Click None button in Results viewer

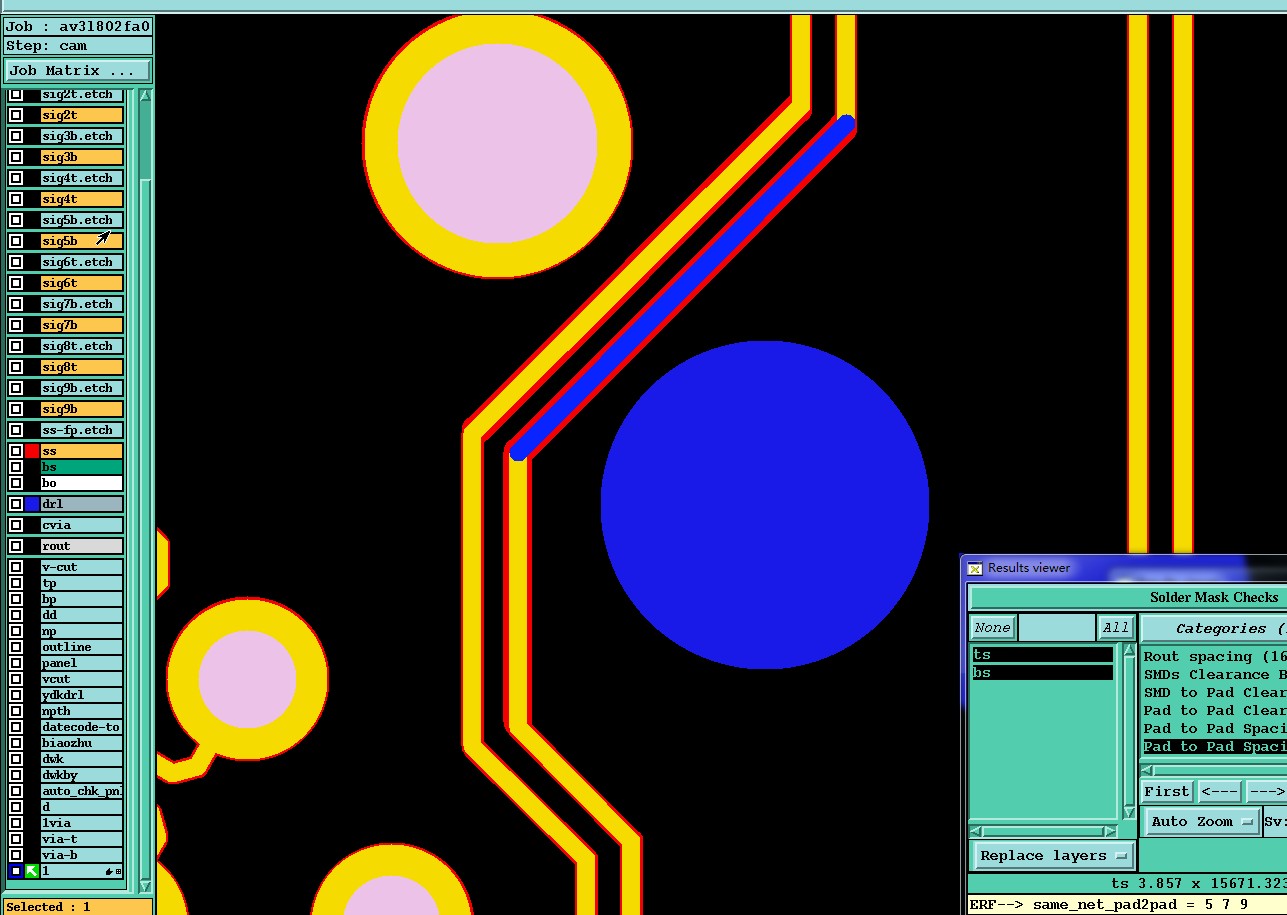[x=992, y=628]
